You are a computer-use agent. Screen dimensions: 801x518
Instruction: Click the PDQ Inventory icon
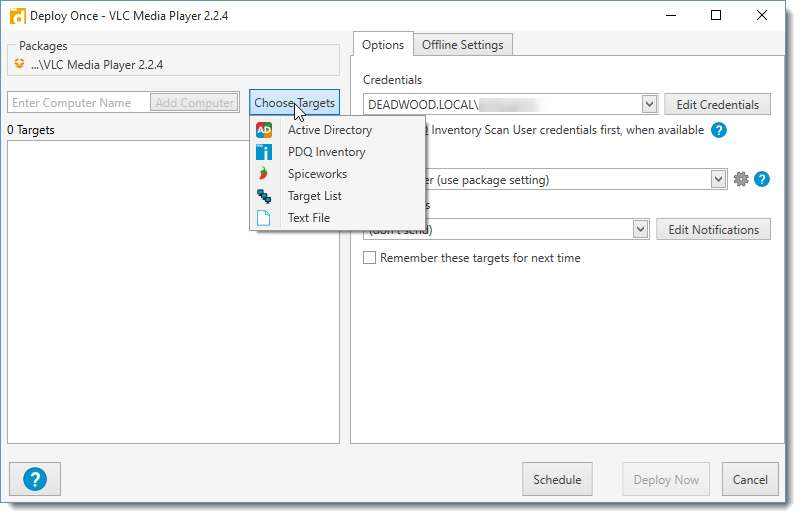pos(264,152)
